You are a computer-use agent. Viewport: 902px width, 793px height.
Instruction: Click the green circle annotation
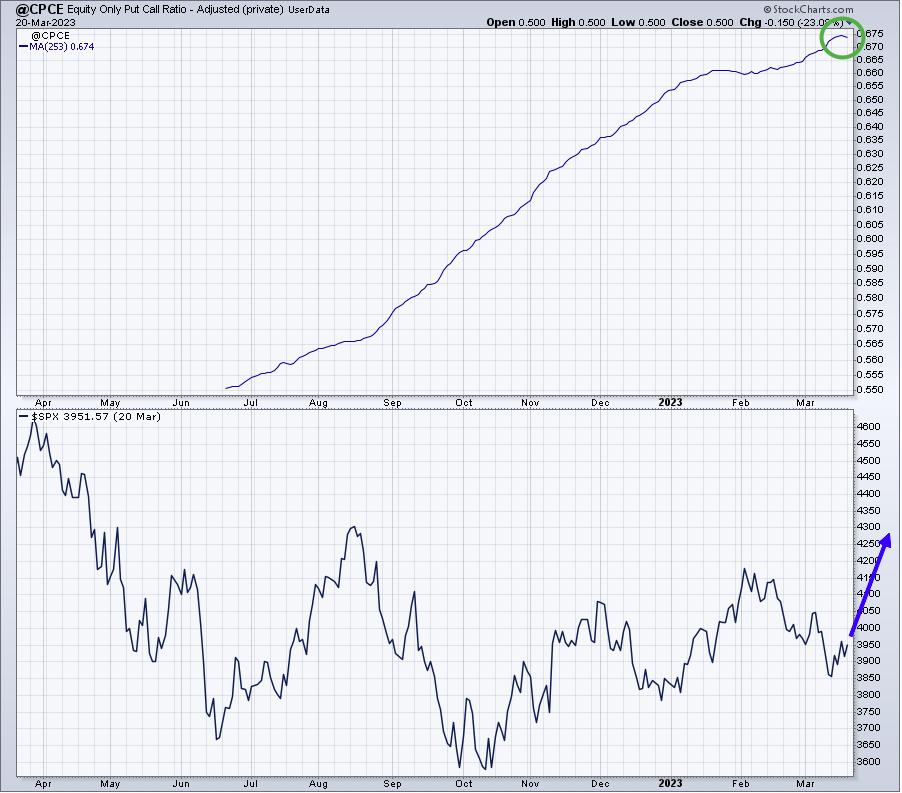[841, 39]
